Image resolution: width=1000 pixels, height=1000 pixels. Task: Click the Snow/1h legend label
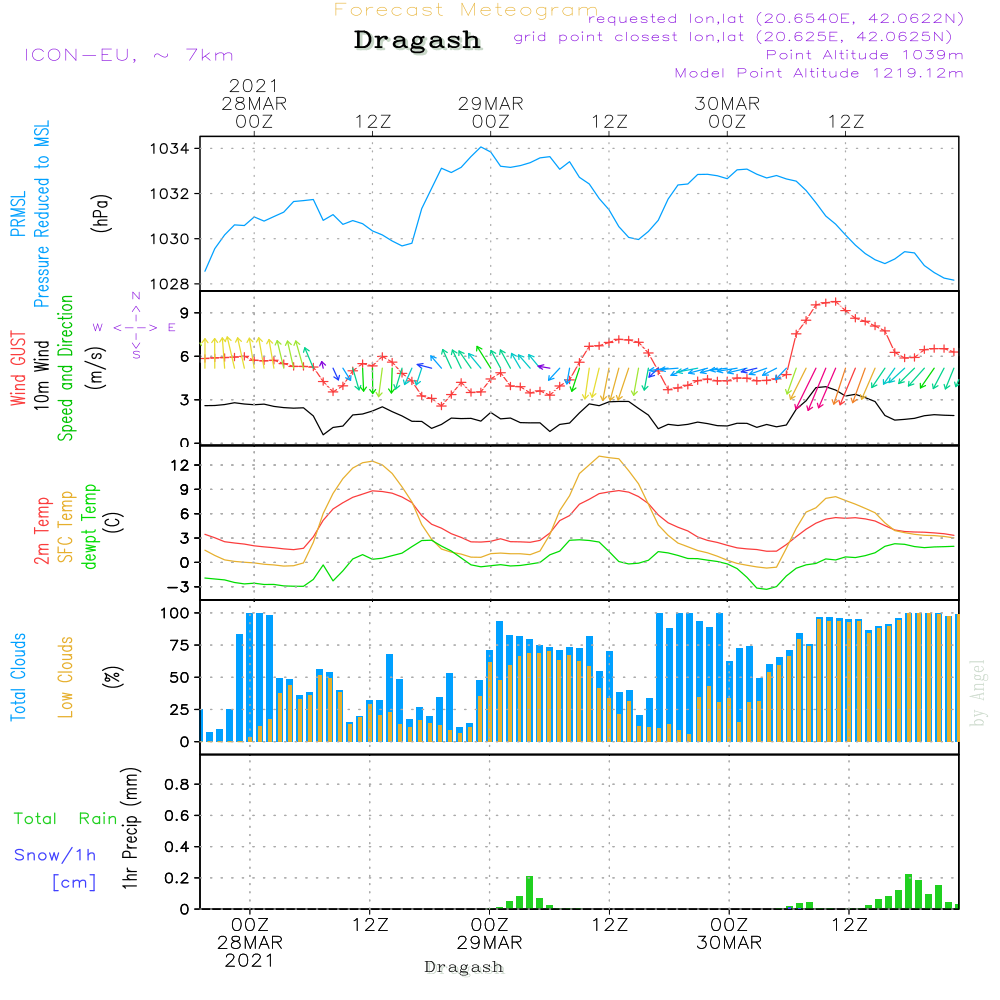click(x=55, y=855)
